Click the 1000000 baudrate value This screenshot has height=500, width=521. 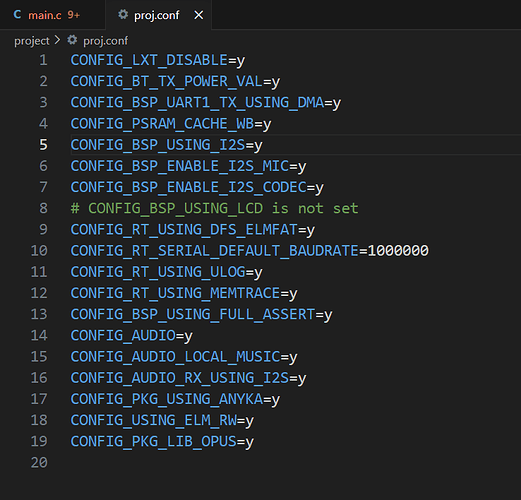point(398,251)
